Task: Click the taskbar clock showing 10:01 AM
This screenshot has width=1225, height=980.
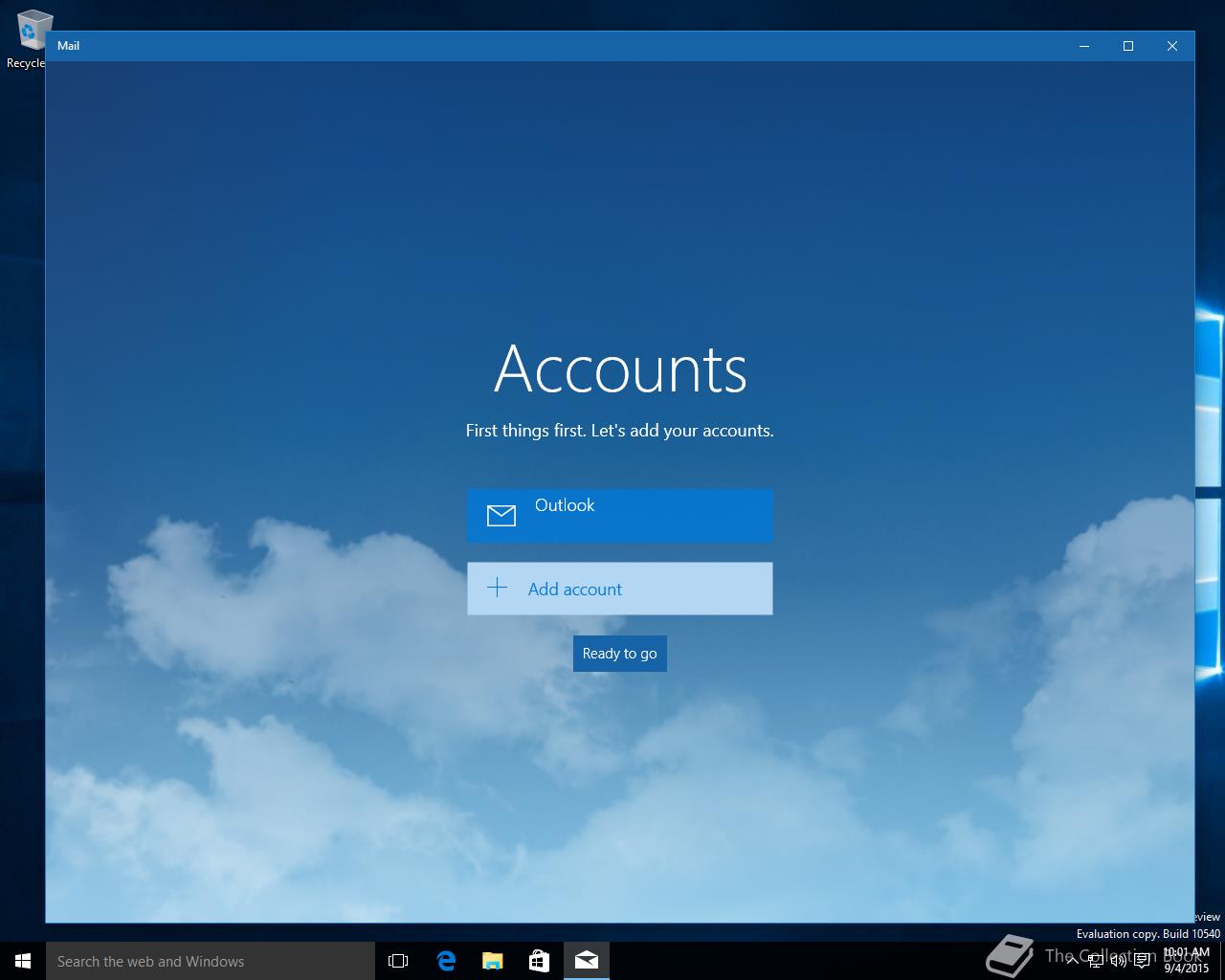Action: (1187, 961)
